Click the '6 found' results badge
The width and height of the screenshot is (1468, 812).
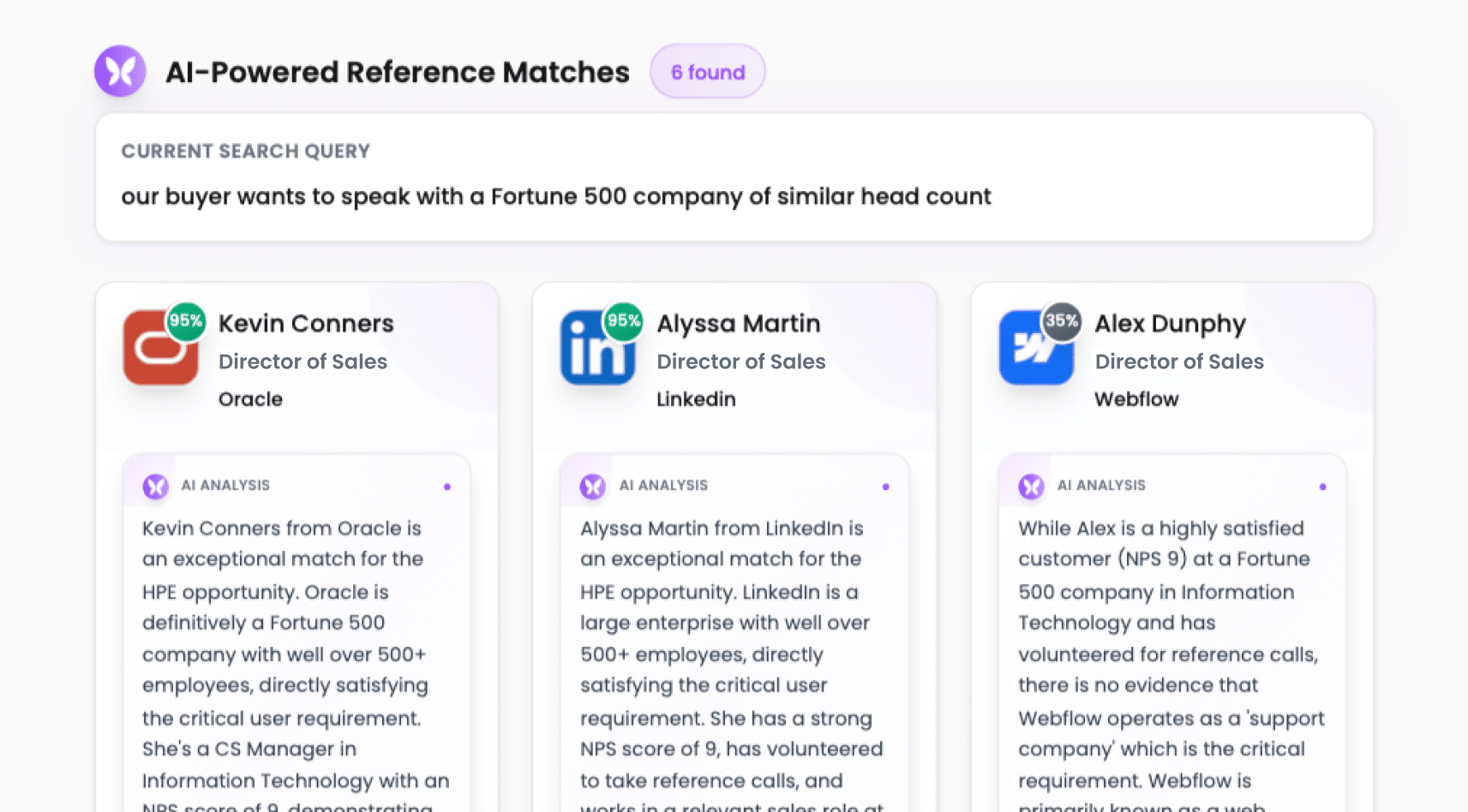(708, 72)
